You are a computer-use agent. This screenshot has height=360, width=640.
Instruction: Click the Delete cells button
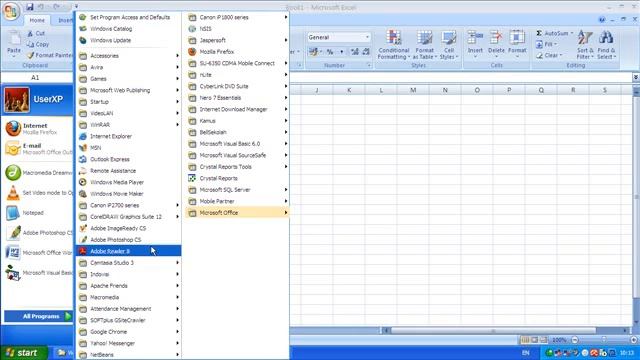[x=496, y=45]
